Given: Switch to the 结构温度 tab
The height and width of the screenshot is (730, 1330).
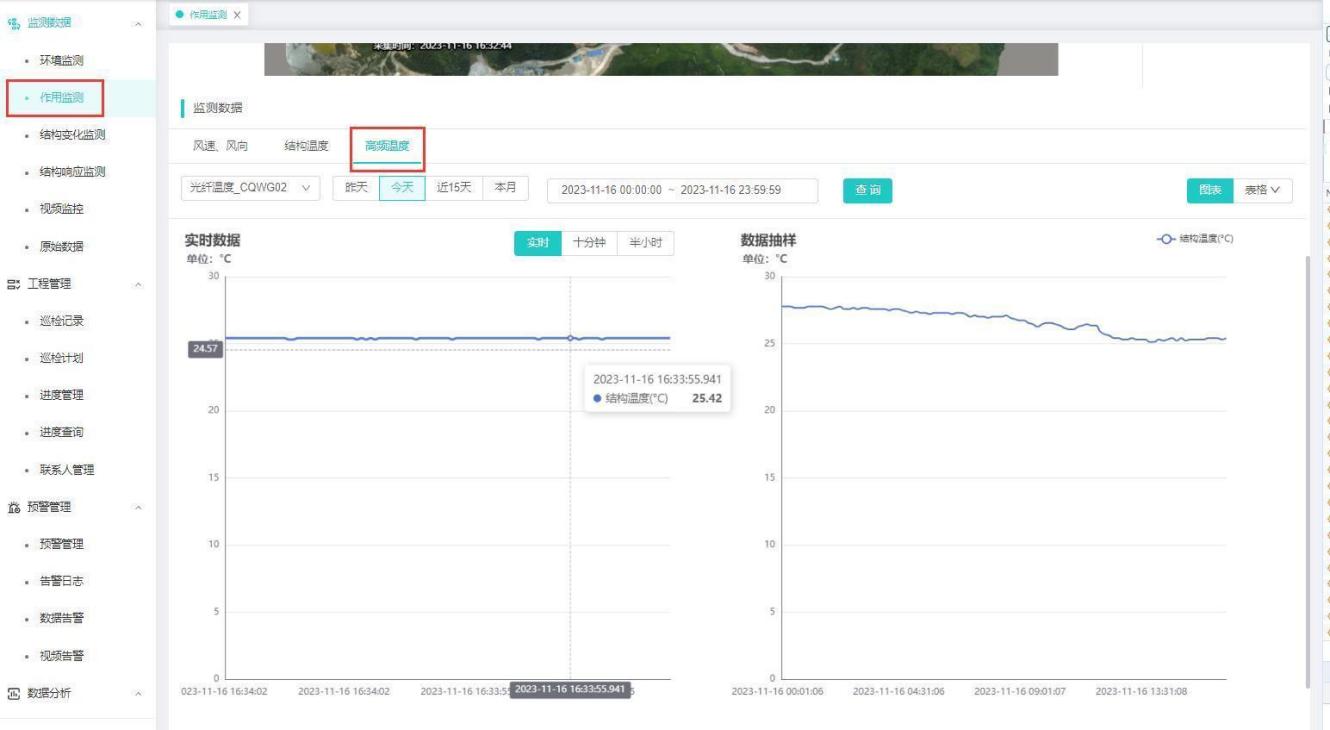Looking at the screenshot, I should point(306,146).
